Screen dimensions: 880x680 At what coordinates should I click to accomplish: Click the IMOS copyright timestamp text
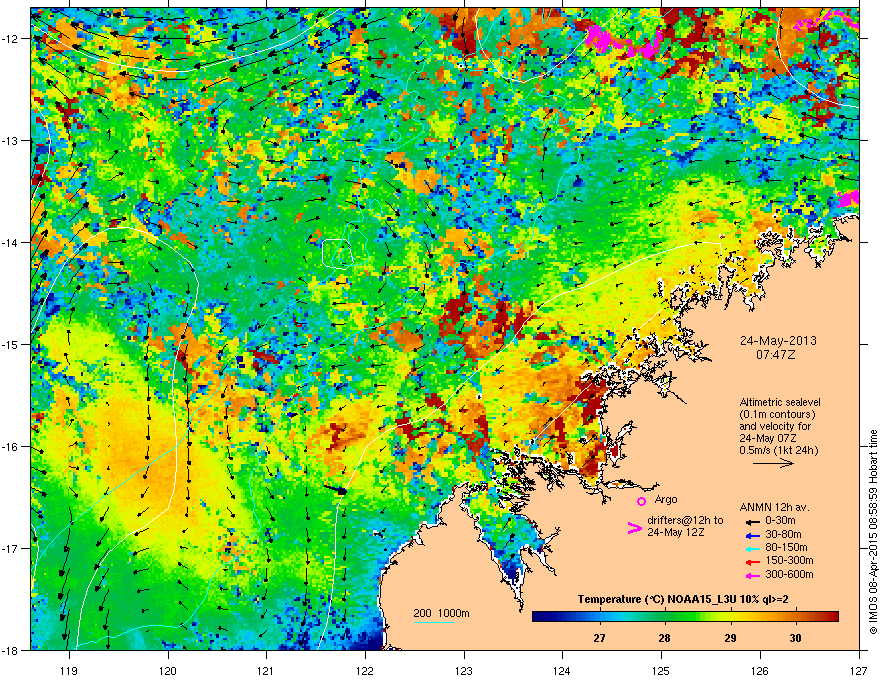point(873,532)
